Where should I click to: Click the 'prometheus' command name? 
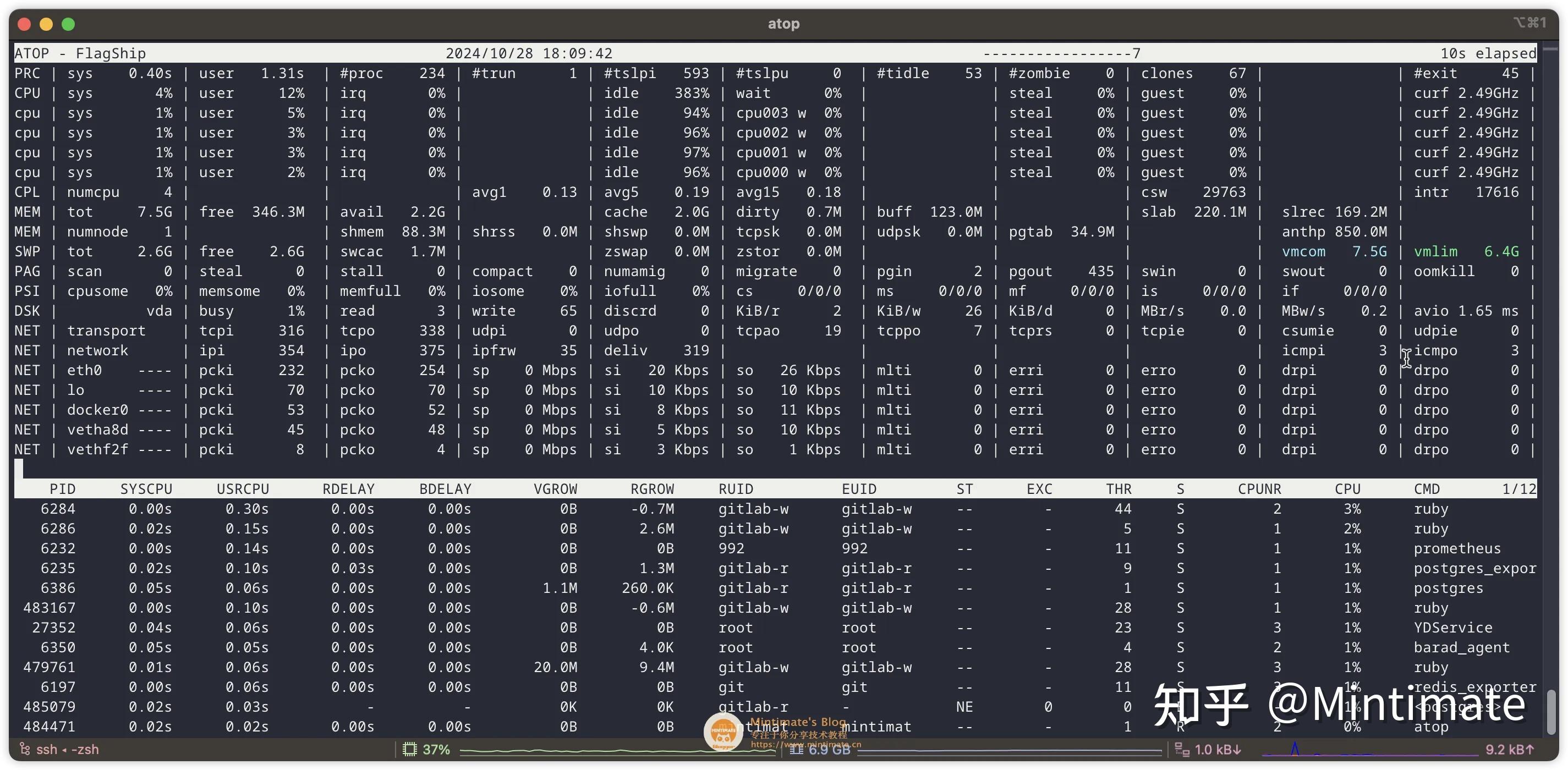tap(1457, 548)
